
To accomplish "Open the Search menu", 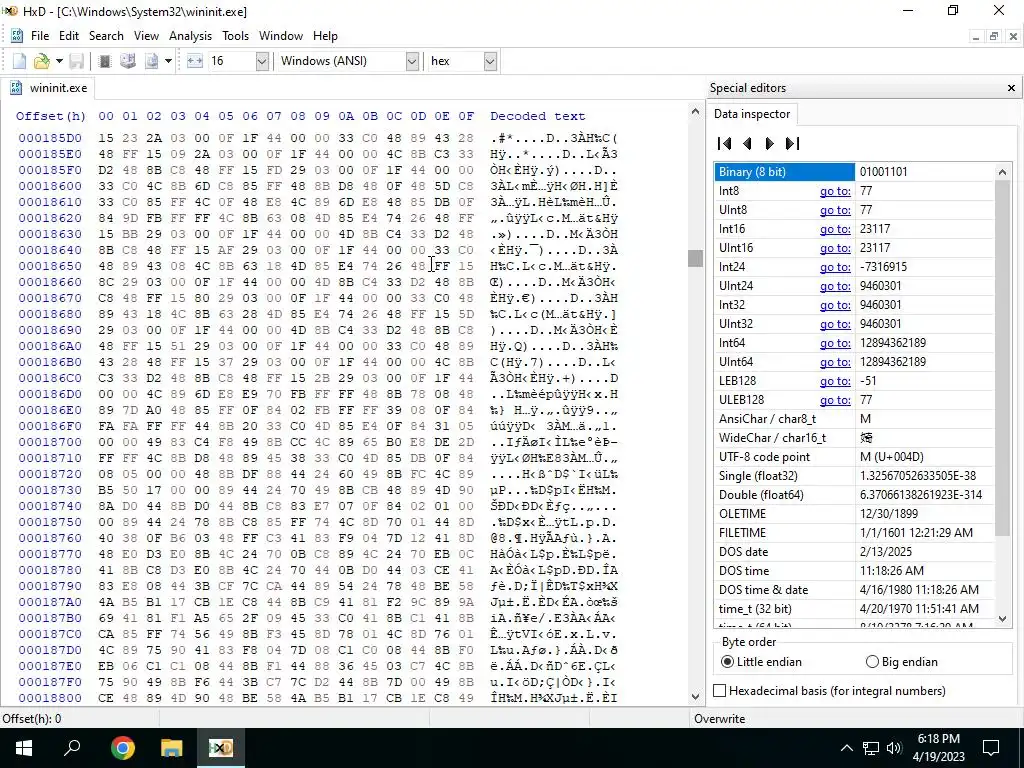I will (106, 36).
